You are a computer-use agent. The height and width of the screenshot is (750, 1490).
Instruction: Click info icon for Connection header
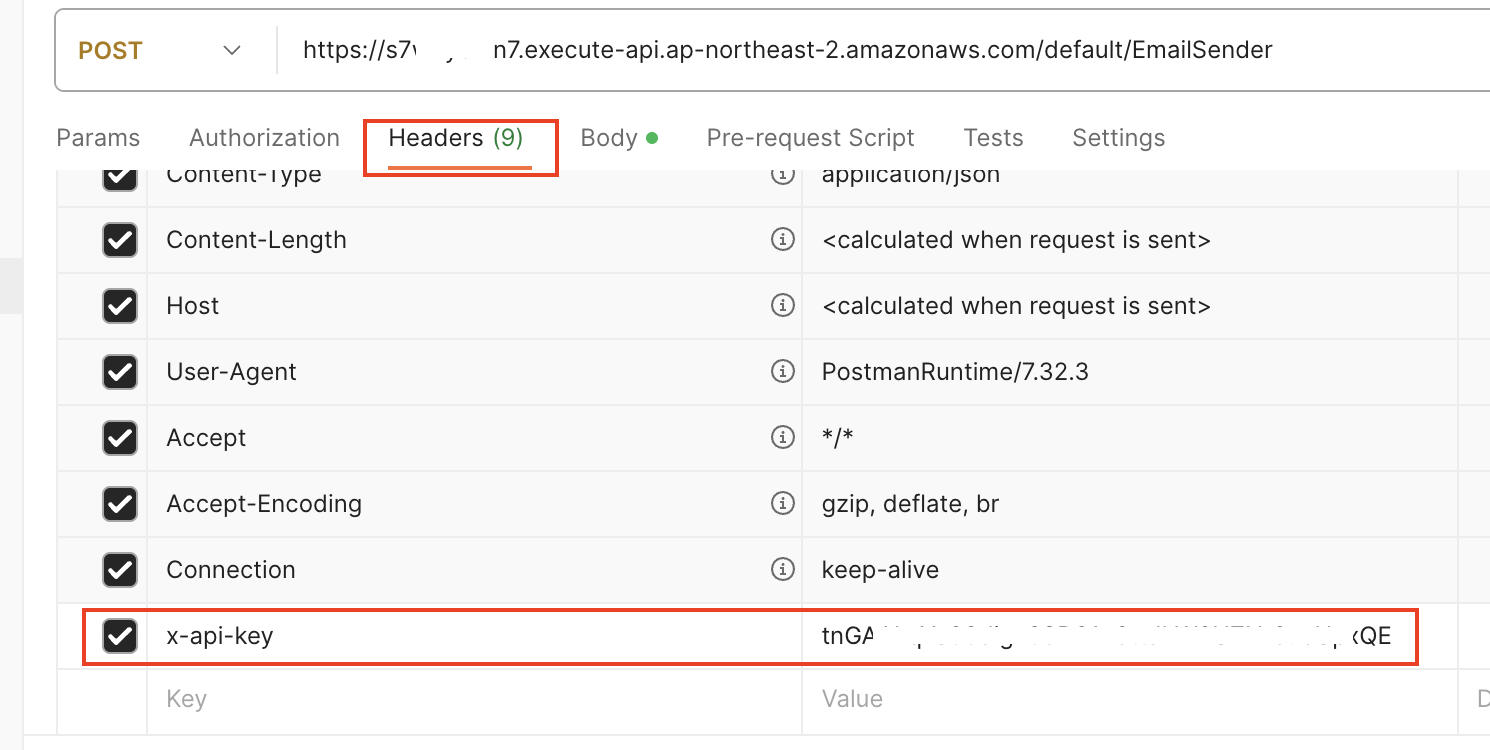tap(782, 570)
